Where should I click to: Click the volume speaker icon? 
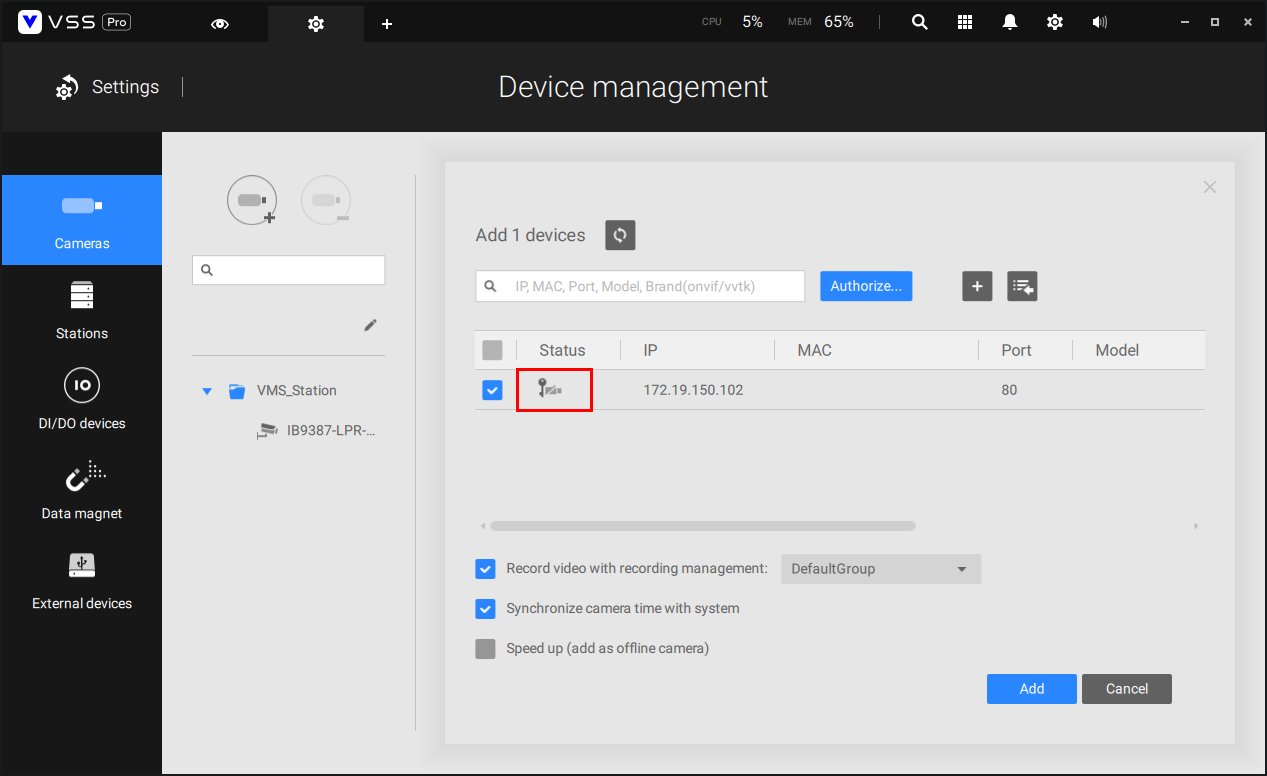point(1100,22)
